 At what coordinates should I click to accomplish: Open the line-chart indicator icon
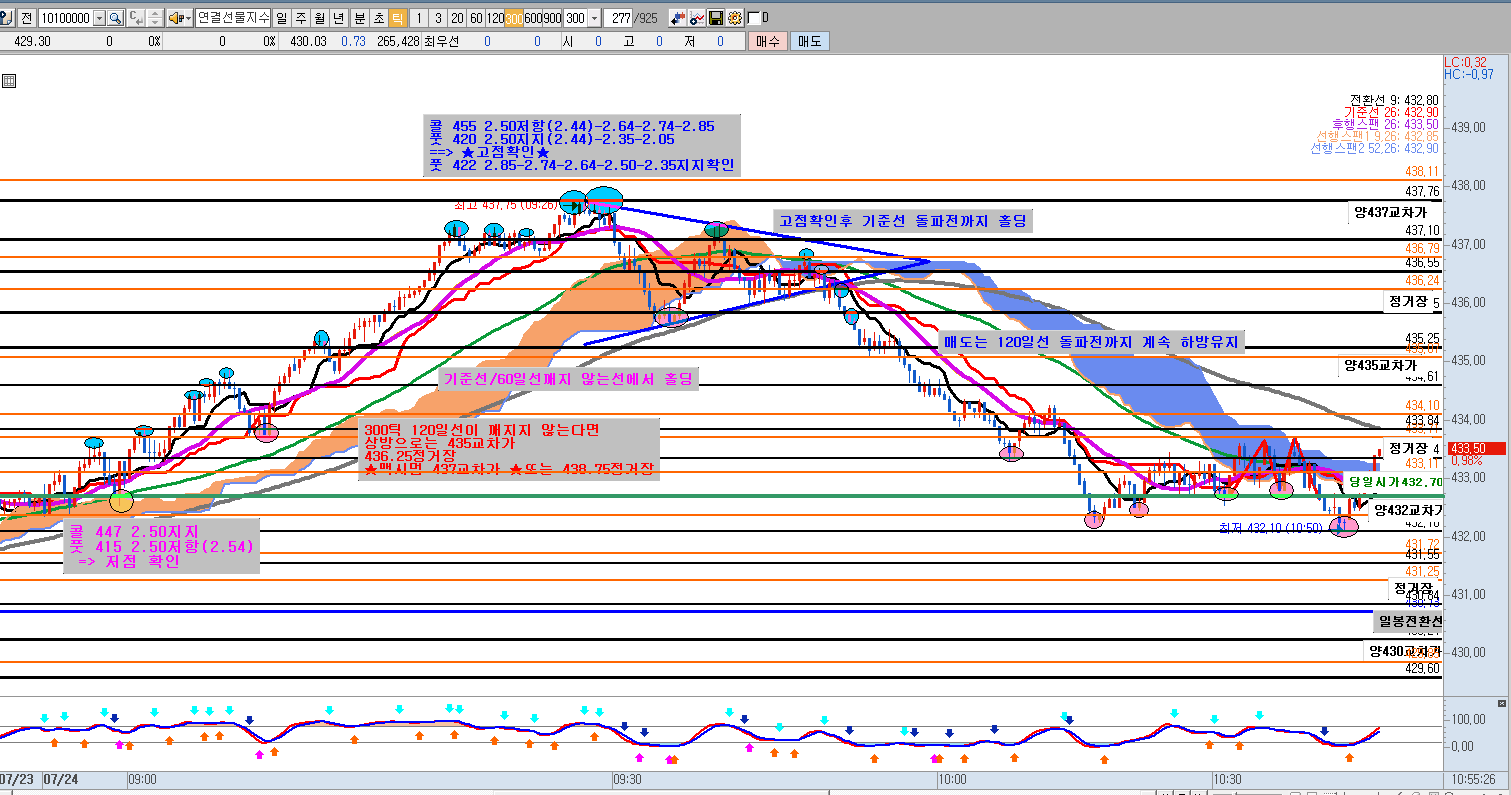[x=697, y=18]
